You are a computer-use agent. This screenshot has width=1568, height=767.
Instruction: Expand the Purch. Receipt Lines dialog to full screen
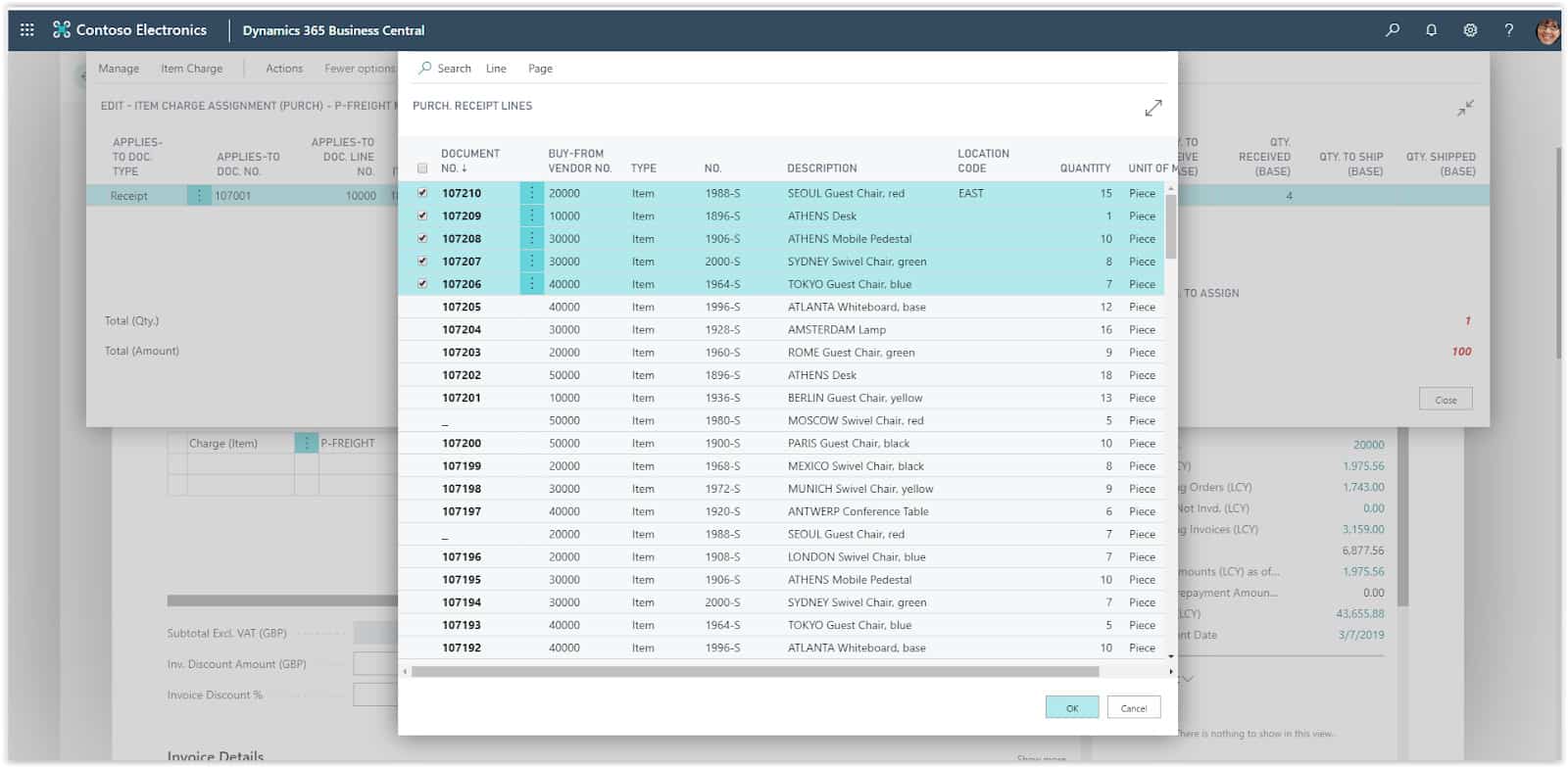[1153, 108]
